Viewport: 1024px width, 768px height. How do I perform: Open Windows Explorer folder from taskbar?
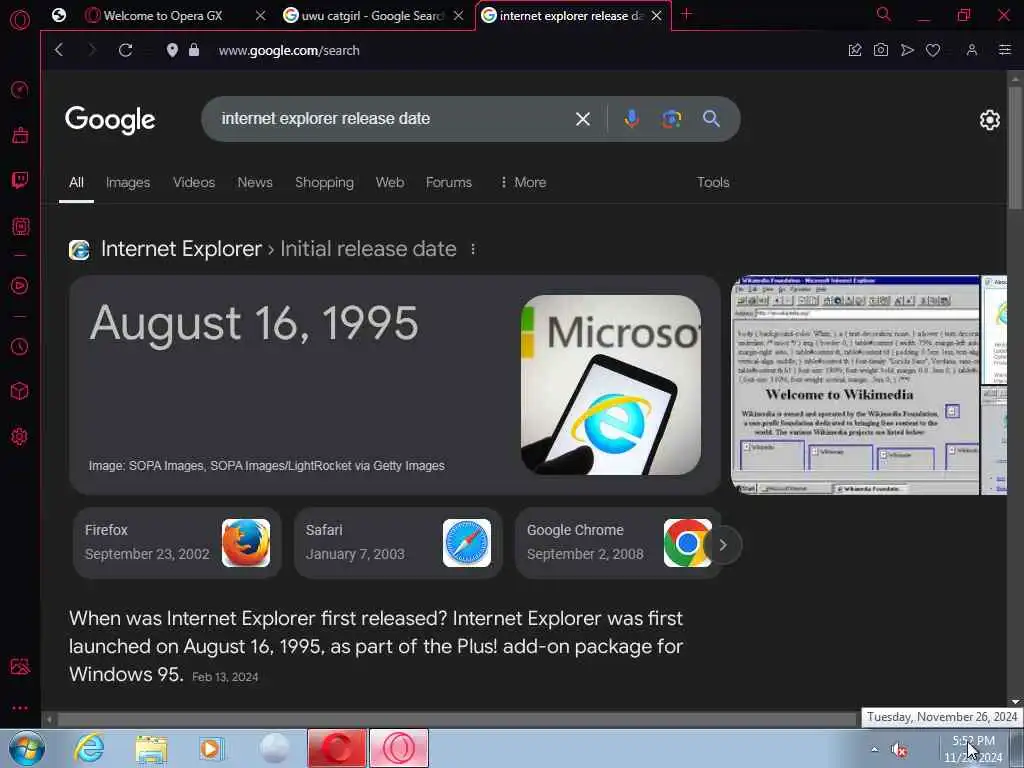pos(152,749)
